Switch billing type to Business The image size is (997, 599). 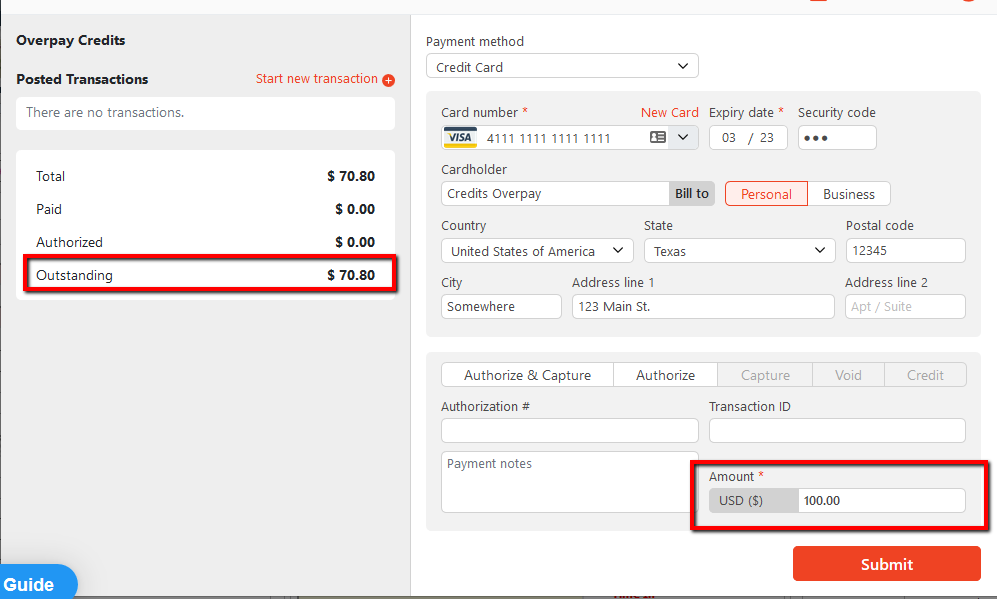point(848,194)
